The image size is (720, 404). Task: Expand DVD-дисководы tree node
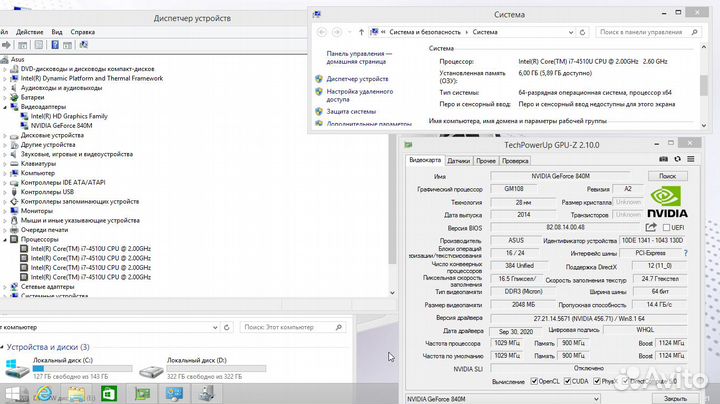coord(5,69)
